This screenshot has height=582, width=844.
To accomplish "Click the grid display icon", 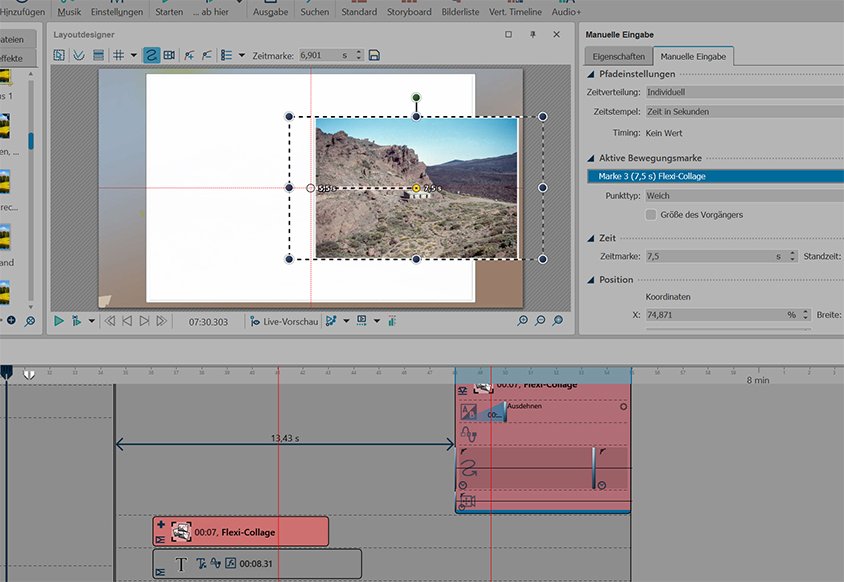I will 119,55.
